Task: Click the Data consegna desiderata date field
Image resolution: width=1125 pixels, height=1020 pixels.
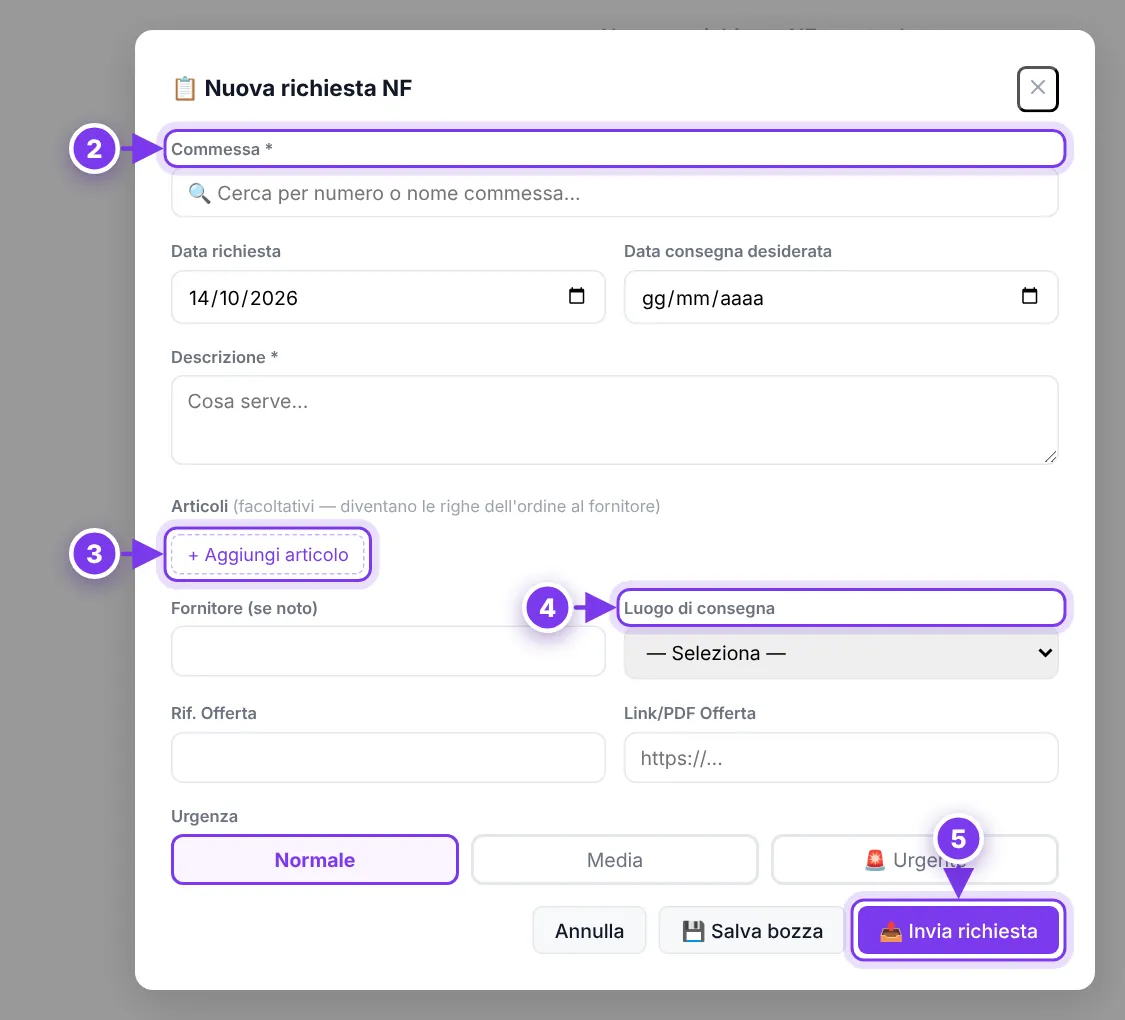Action: (841, 297)
